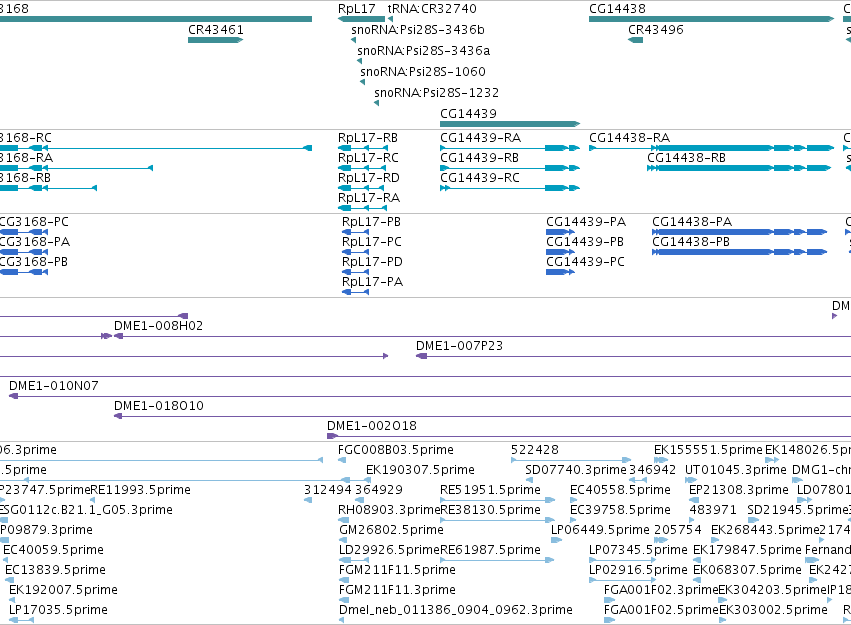
Task: Select protein CG14438-PB label
Action: pos(691,242)
